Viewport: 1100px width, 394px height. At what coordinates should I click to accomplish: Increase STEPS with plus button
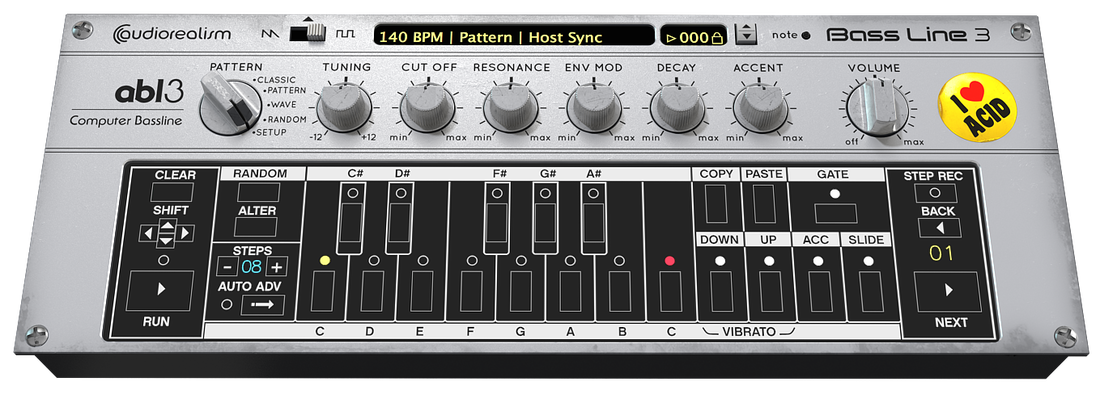(x=277, y=266)
